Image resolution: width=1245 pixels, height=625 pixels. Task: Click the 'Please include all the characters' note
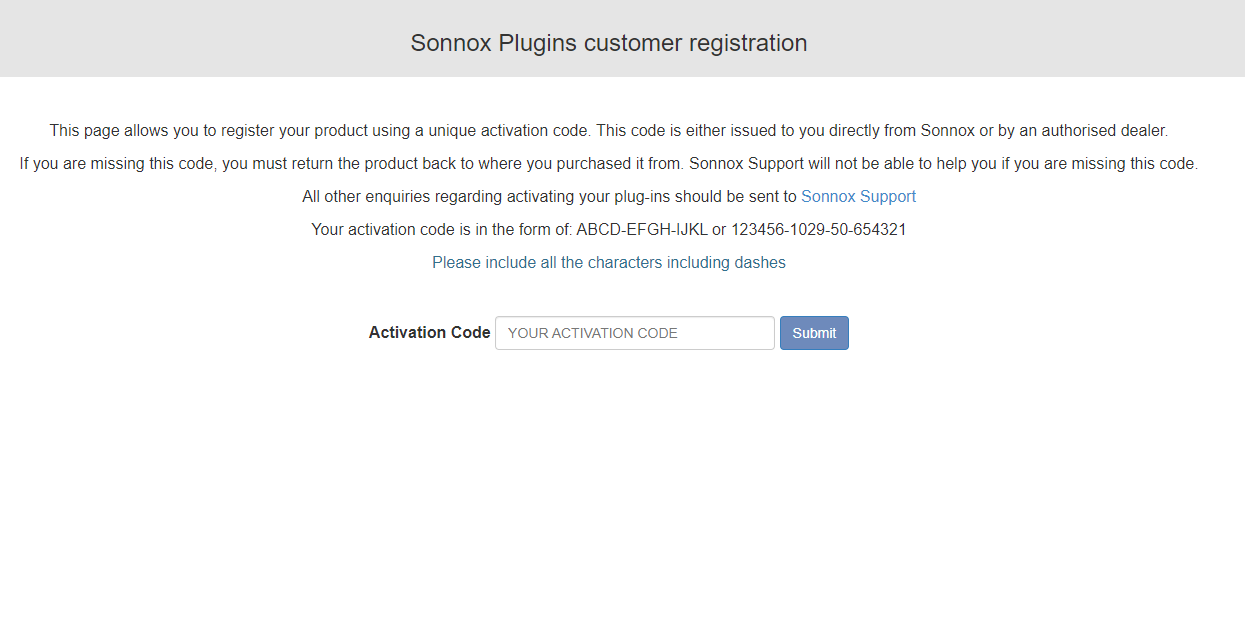tap(609, 263)
